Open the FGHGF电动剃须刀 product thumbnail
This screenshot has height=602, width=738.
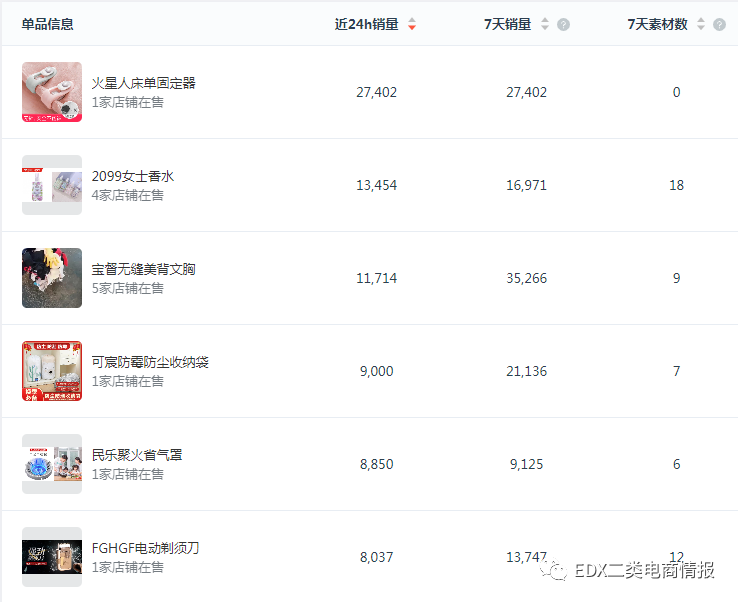(52, 557)
